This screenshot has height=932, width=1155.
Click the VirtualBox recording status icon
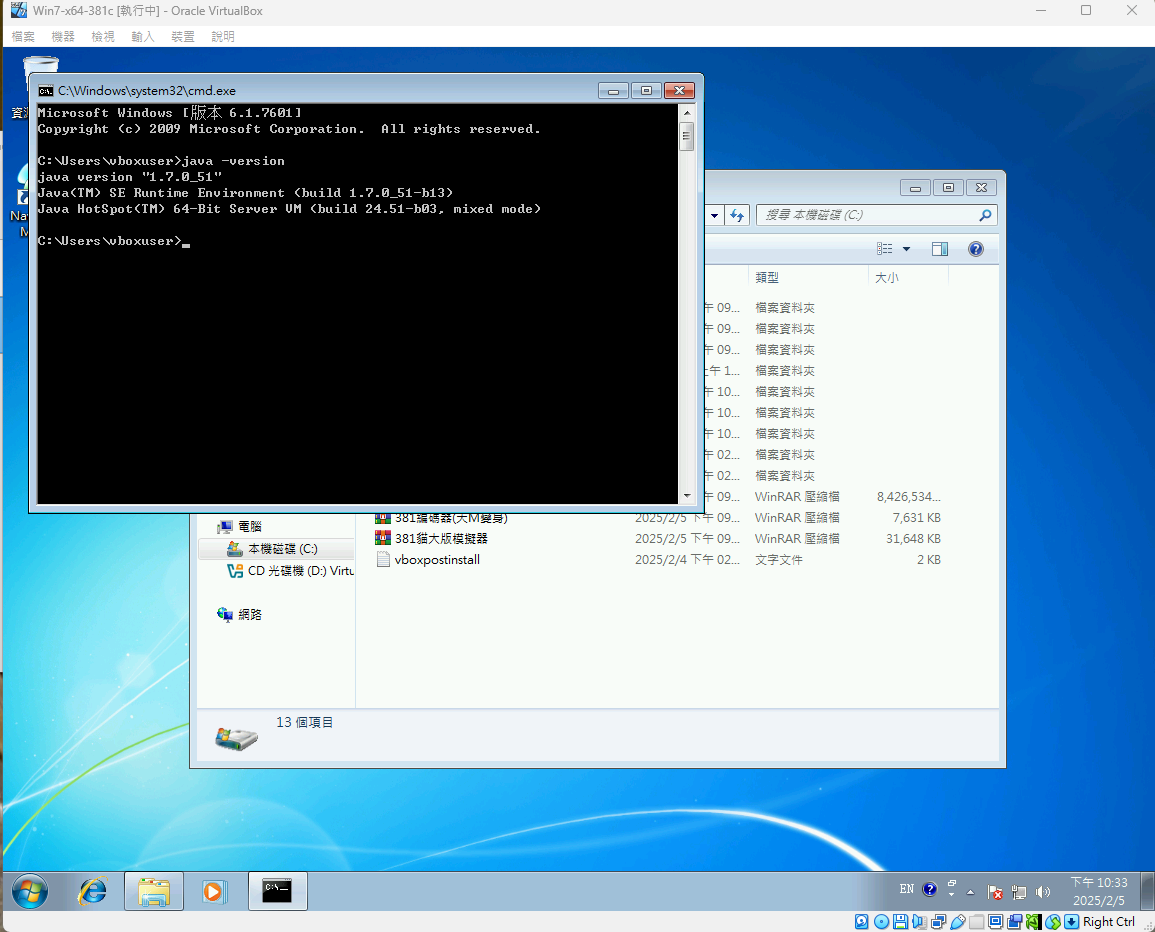[1015, 922]
